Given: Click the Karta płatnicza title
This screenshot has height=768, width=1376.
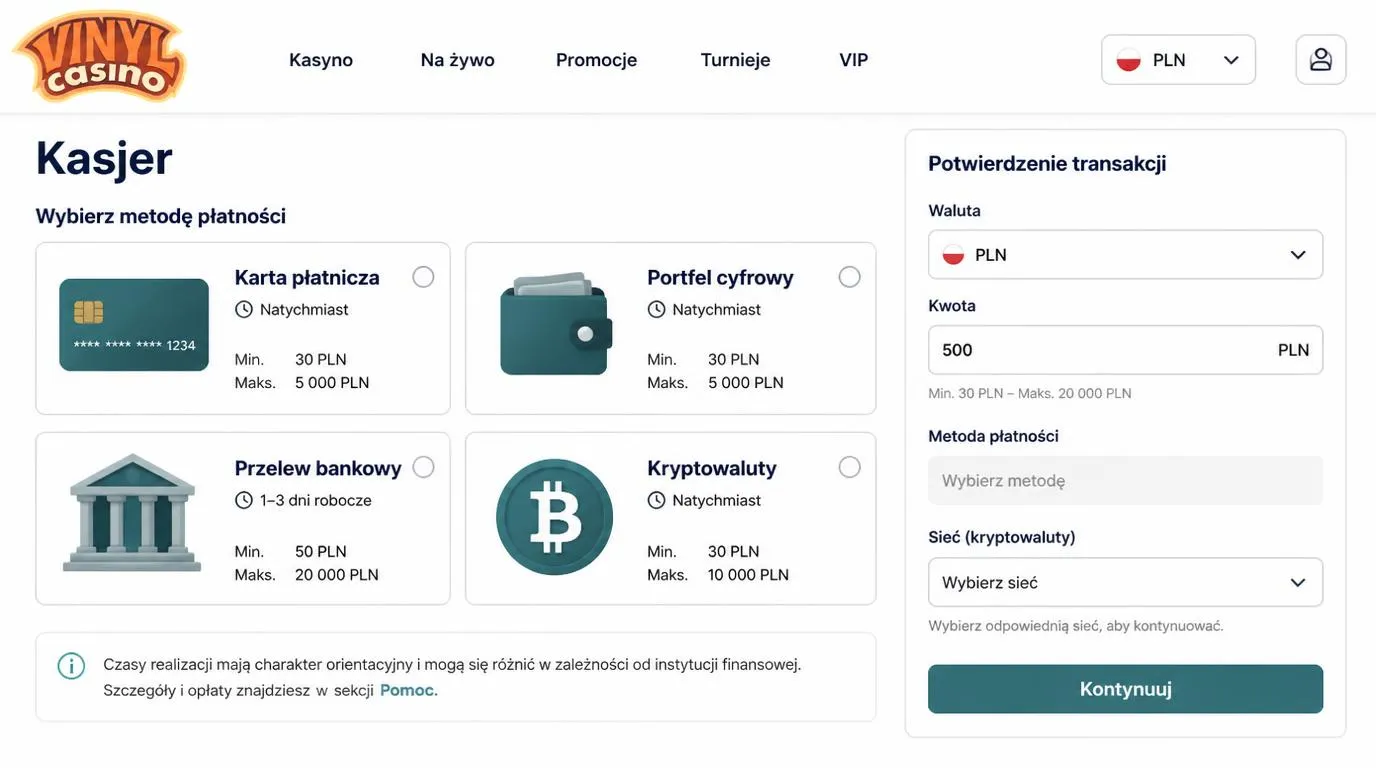Looking at the screenshot, I should point(307,278).
